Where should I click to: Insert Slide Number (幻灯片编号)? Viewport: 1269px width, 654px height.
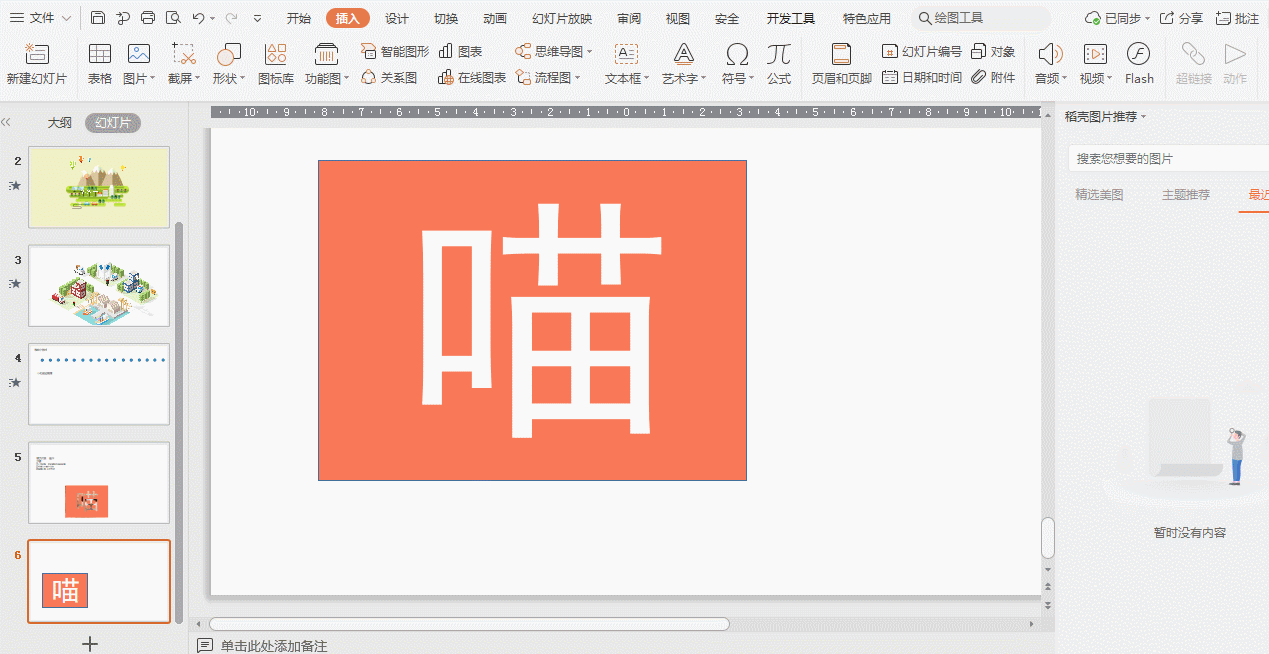[922, 51]
